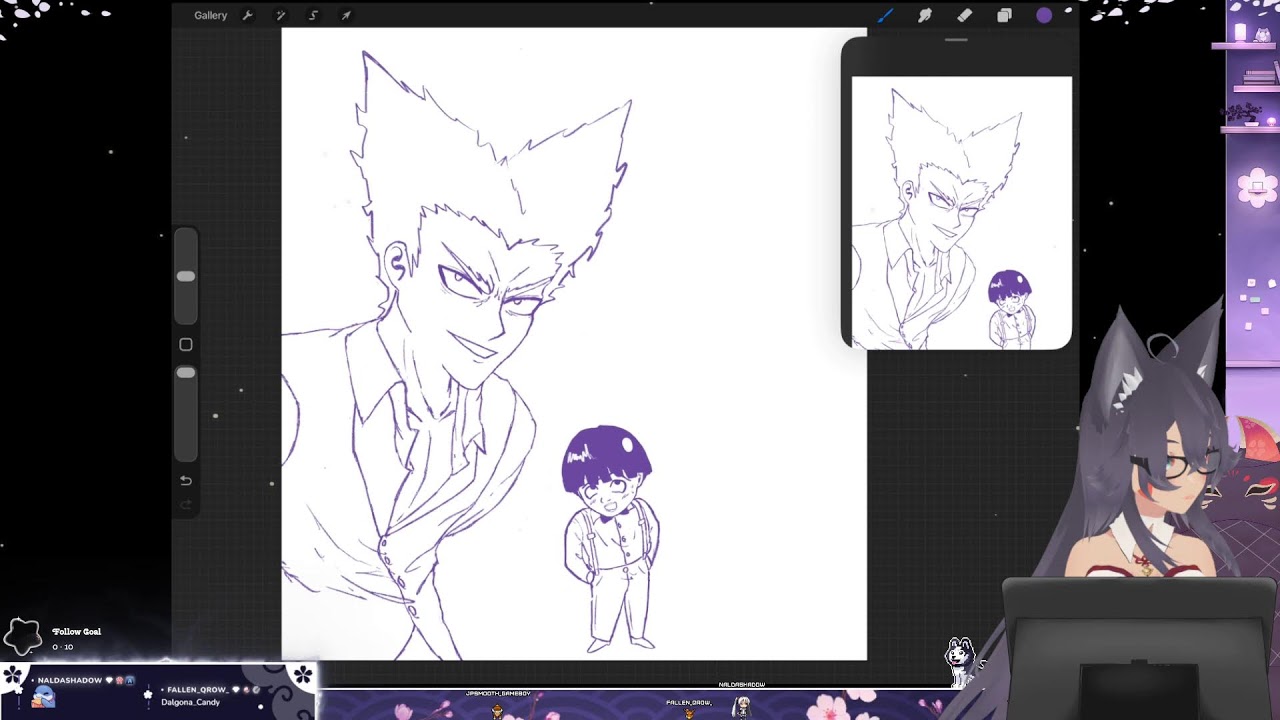Activate the Transform arrow tool

click(x=346, y=15)
